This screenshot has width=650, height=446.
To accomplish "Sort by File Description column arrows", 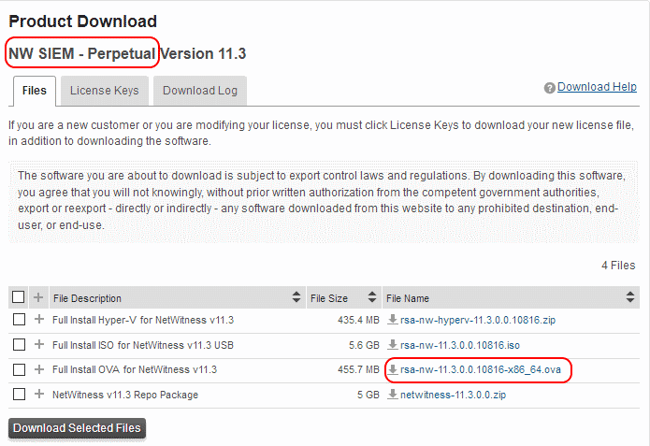I will pos(296,297).
